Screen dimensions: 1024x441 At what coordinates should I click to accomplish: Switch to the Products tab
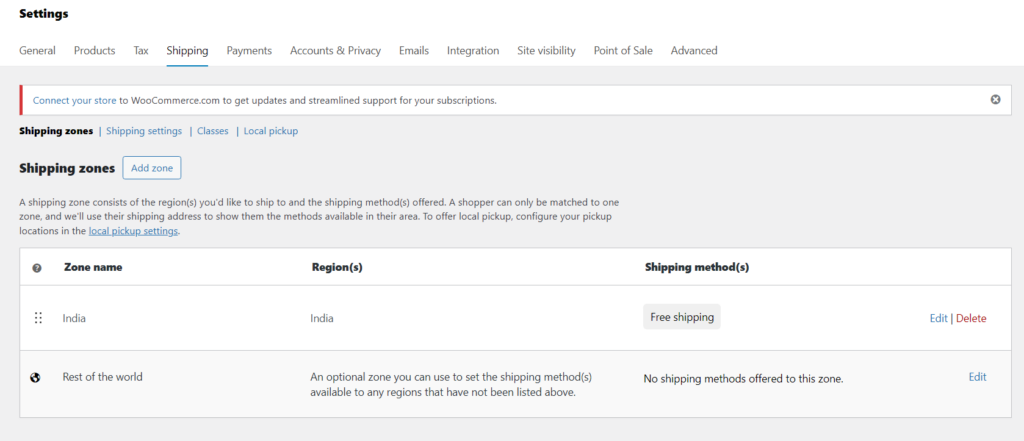tap(95, 50)
